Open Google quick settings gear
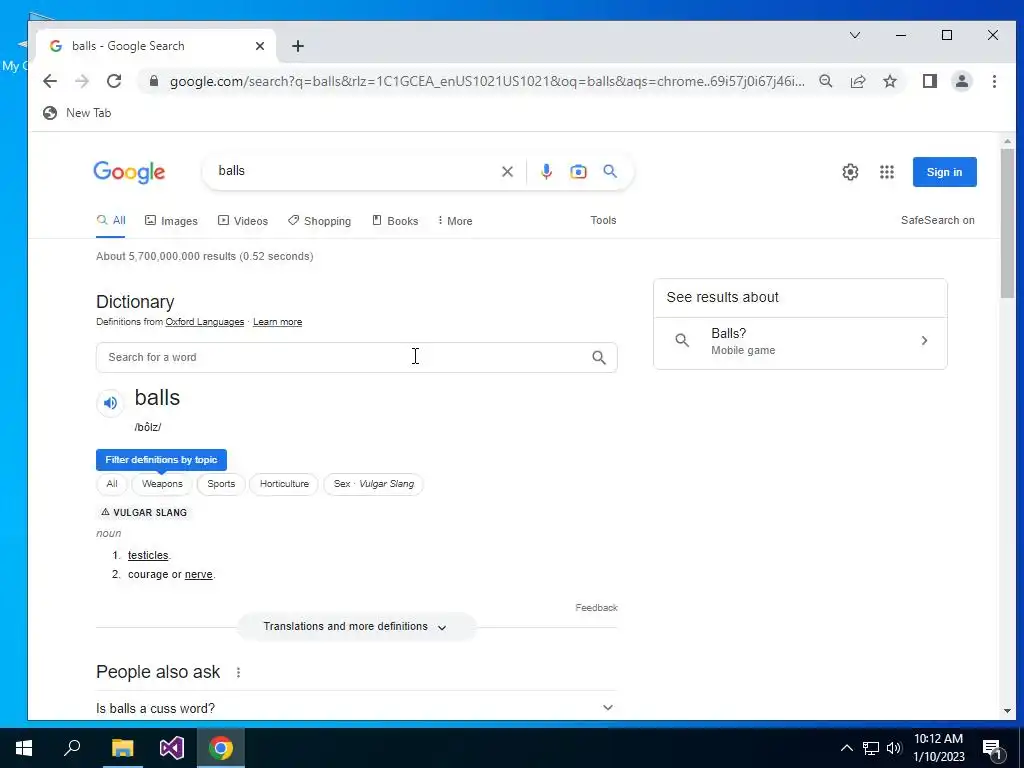This screenshot has width=1024, height=768. point(850,172)
